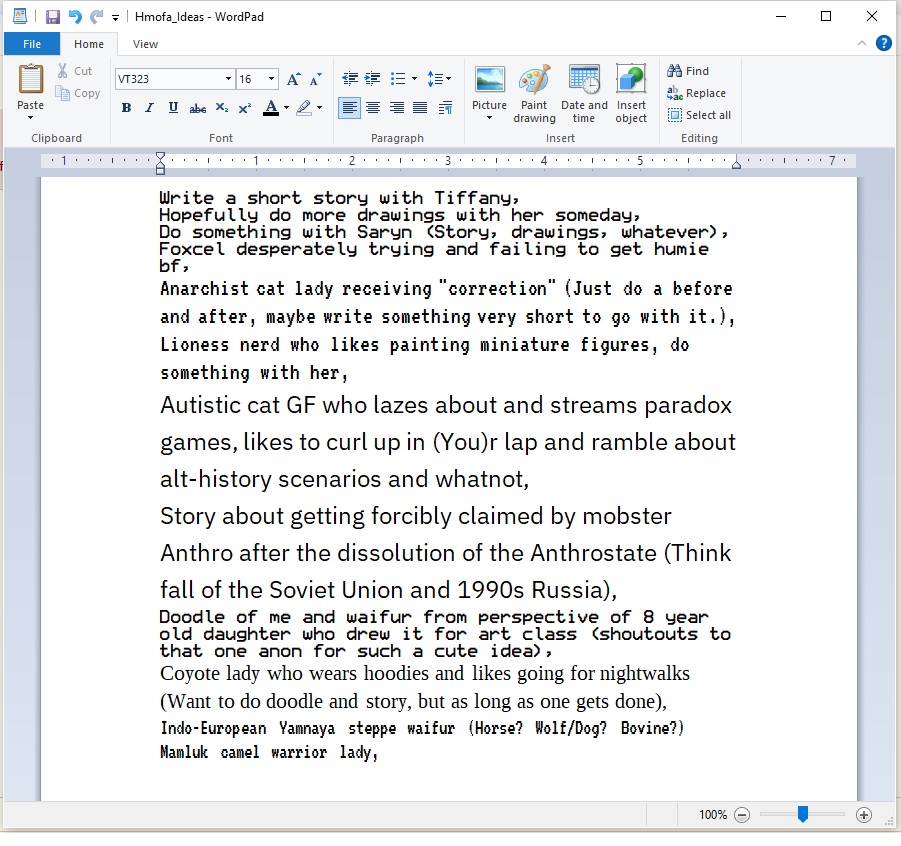Click the first-line indent marker on ruler
Image resolution: width=901 pixels, height=846 pixels.
[160, 156]
